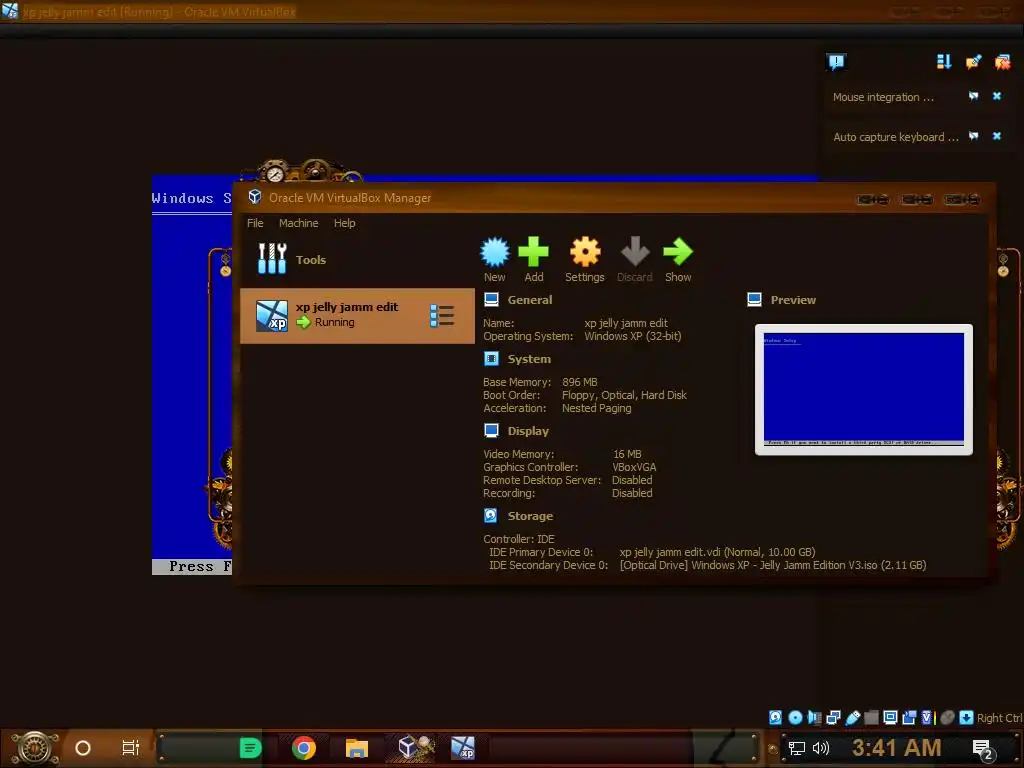Open the machine tools list icon for xp jelly jamm edit
This screenshot has width=1024, height=768.
click(x=442, y=315)
